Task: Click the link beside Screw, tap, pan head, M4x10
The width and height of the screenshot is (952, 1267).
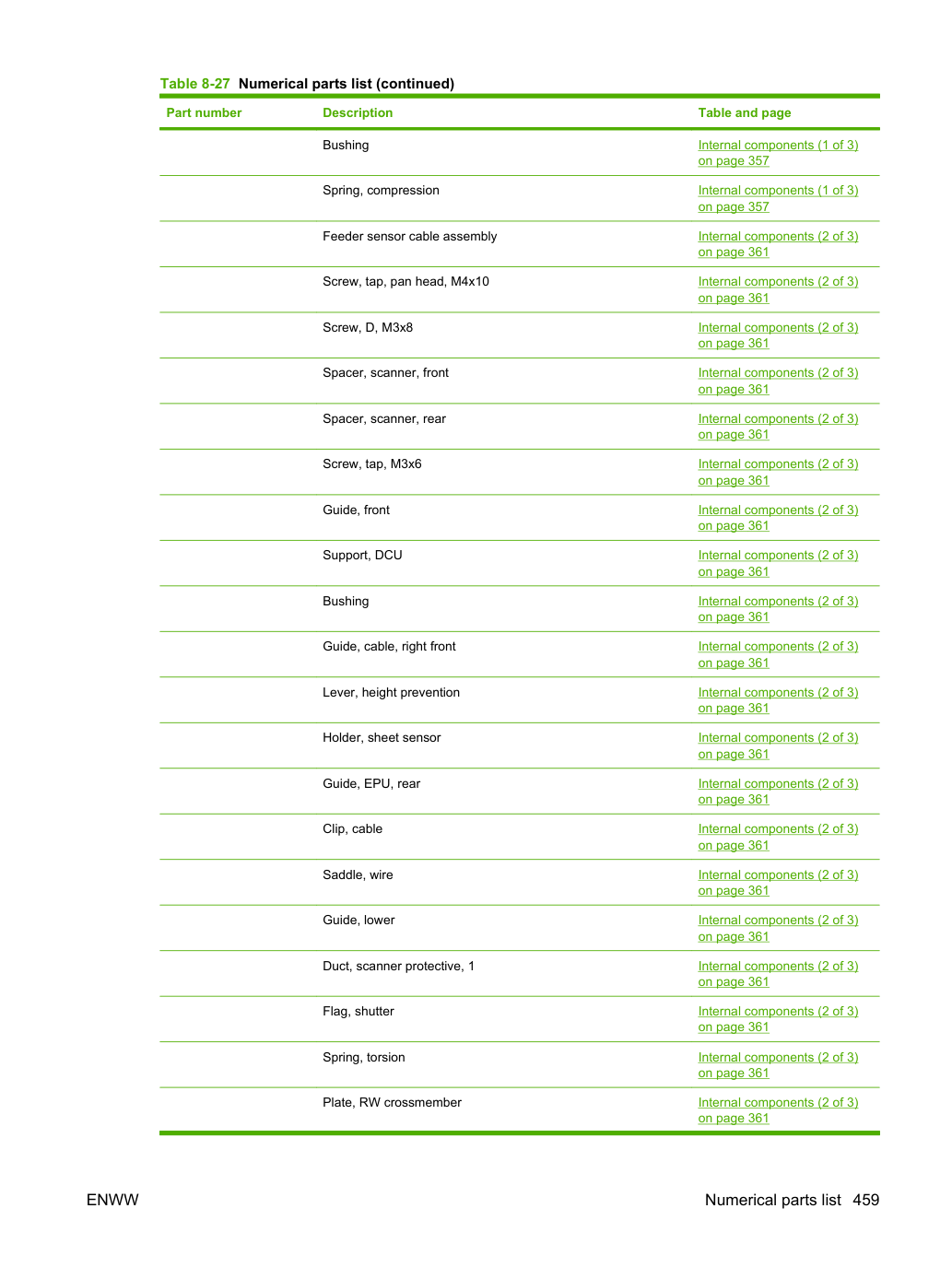Action: coord(778,289)
